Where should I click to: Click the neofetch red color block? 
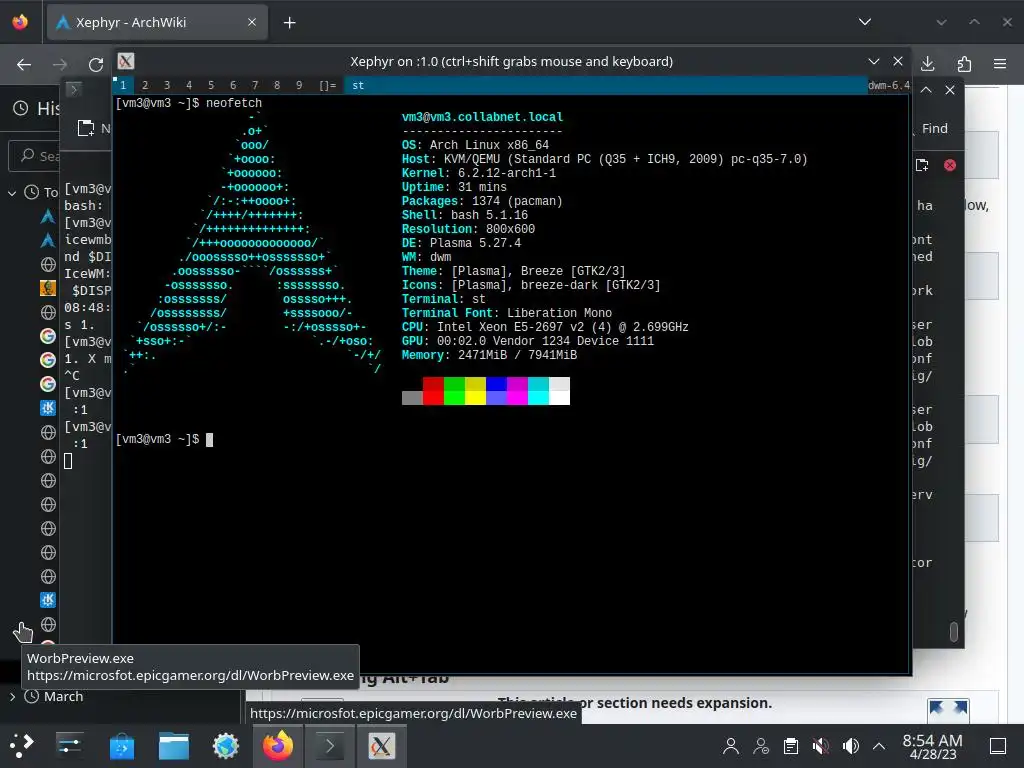point(433,391)
